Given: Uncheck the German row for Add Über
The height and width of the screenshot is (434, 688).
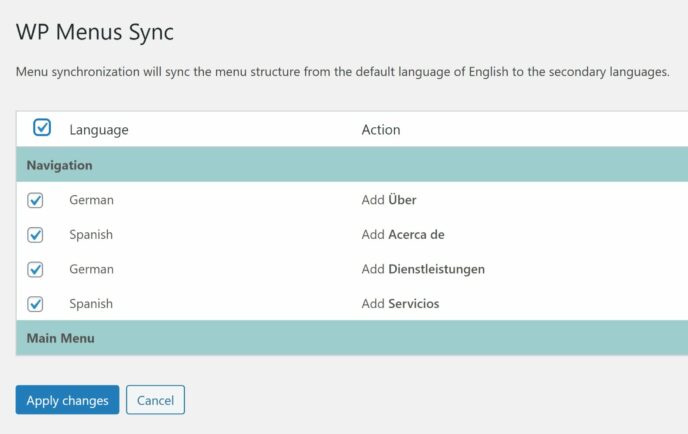Looking at the screenshot, I should [35, 200].
